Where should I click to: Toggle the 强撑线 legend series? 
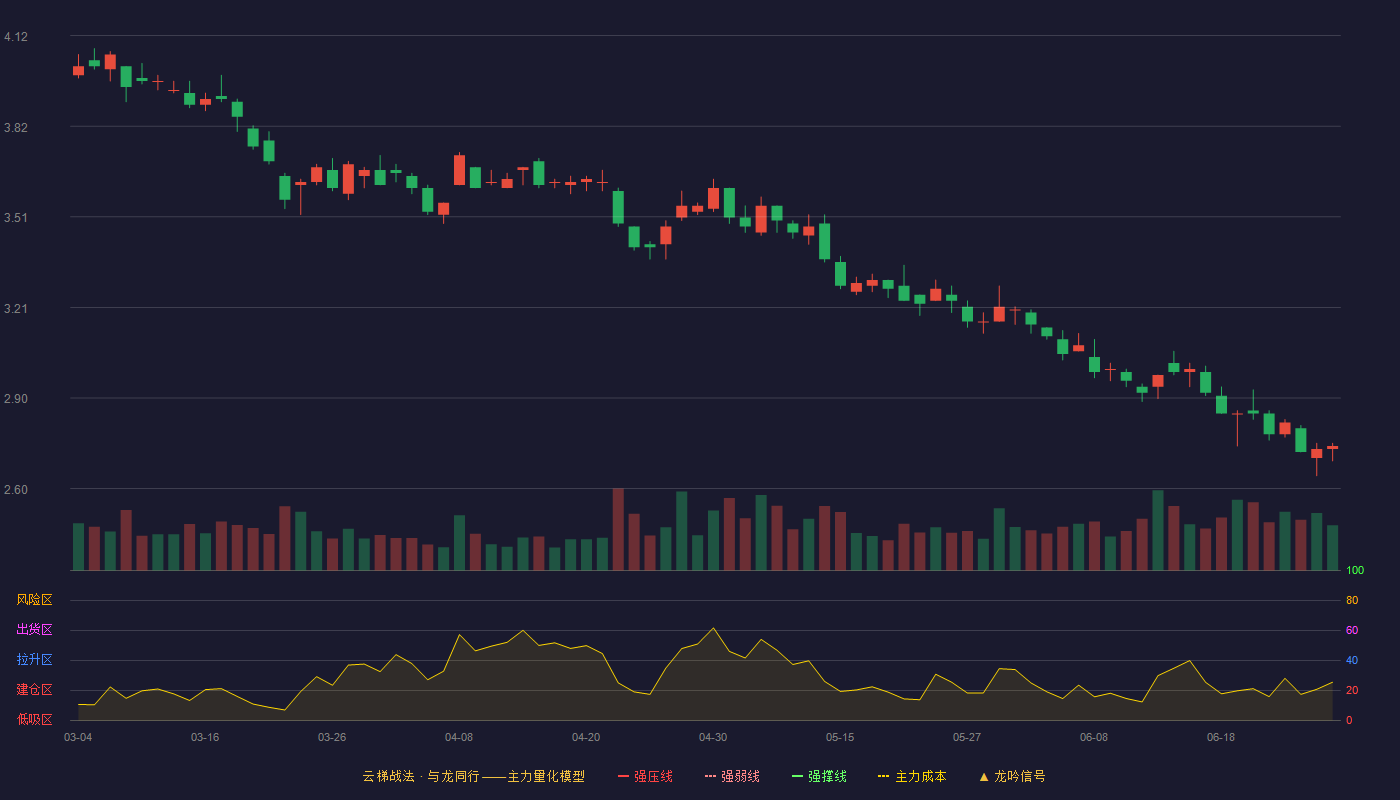pos(819,776)
